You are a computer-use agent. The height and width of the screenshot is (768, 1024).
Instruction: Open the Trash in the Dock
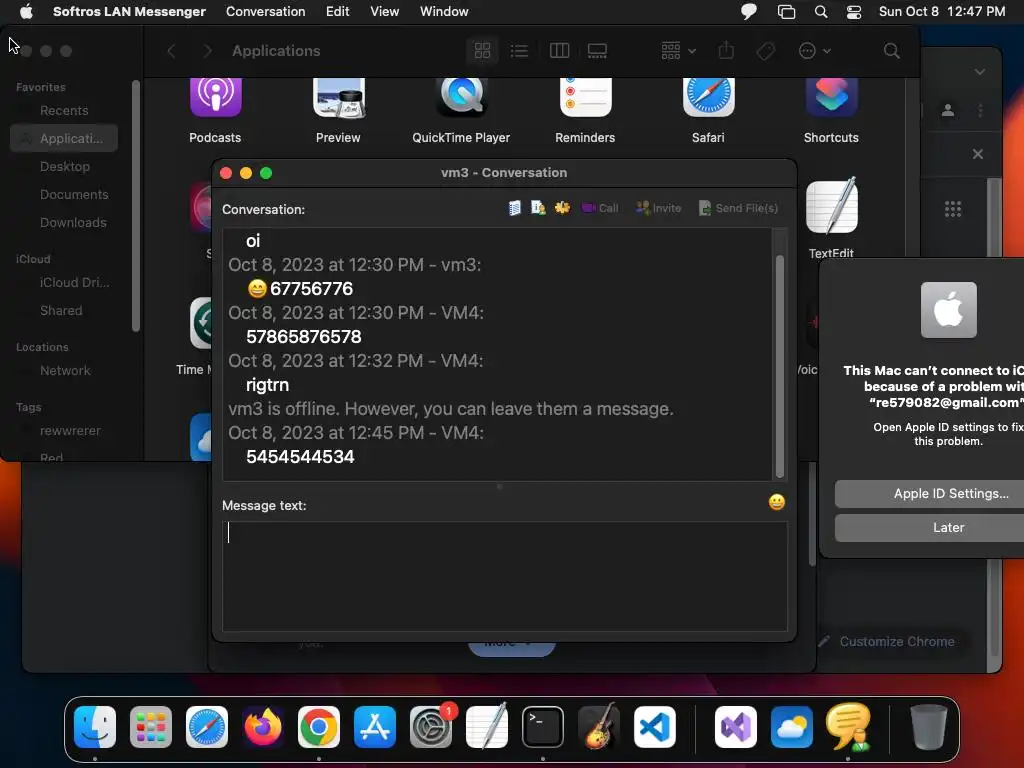928,727
